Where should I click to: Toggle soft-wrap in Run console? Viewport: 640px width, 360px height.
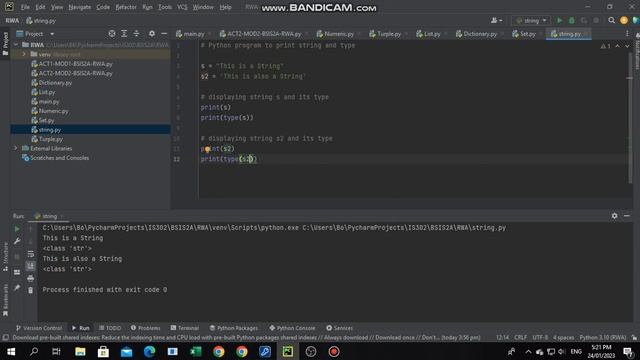[31, 254]
